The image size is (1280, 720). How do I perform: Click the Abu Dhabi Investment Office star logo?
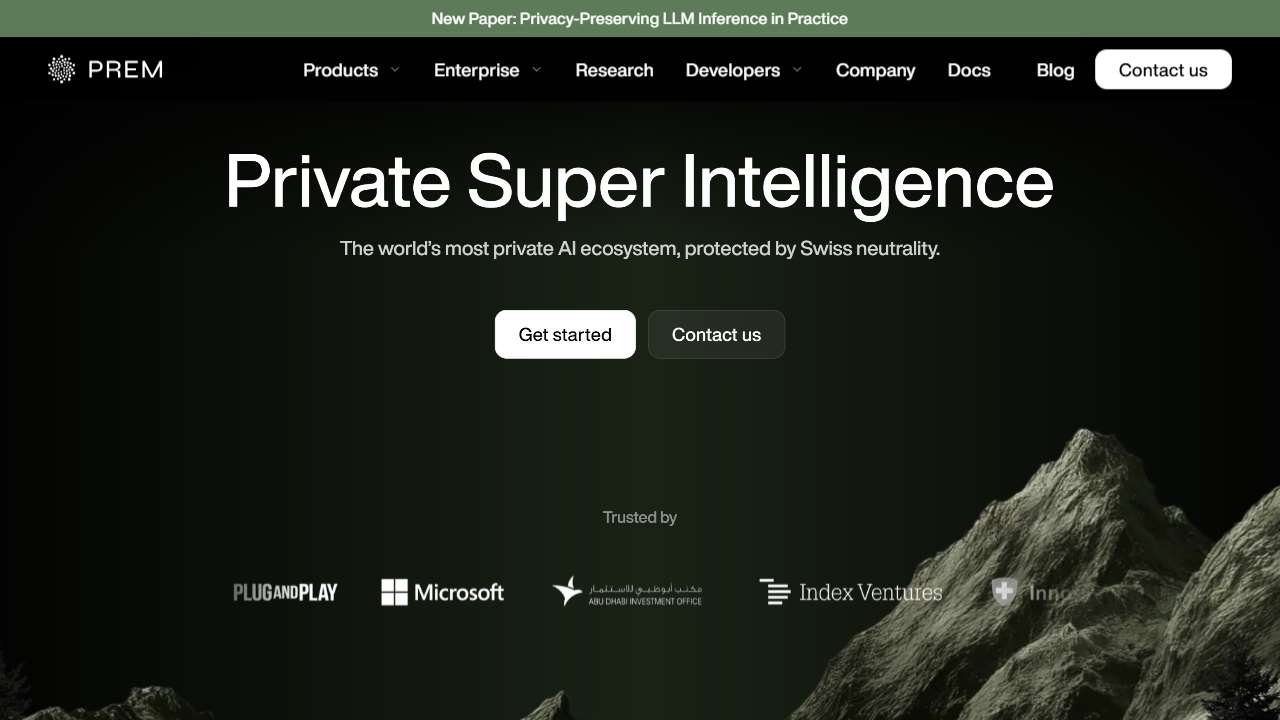click(568, 591)
